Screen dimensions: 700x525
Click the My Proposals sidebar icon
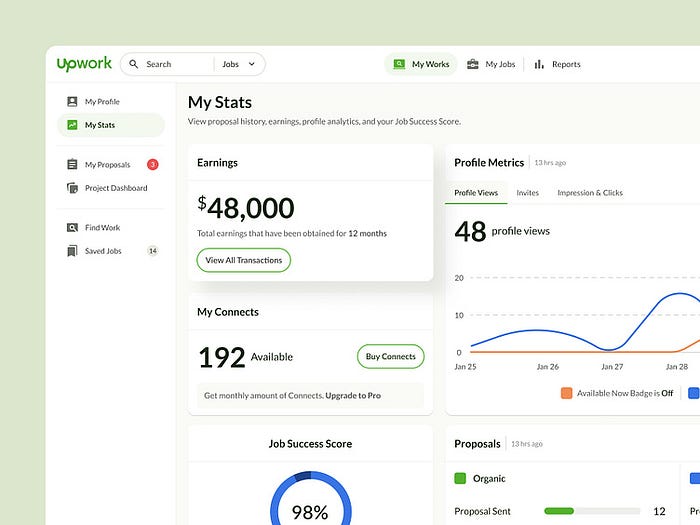(72, 164)
